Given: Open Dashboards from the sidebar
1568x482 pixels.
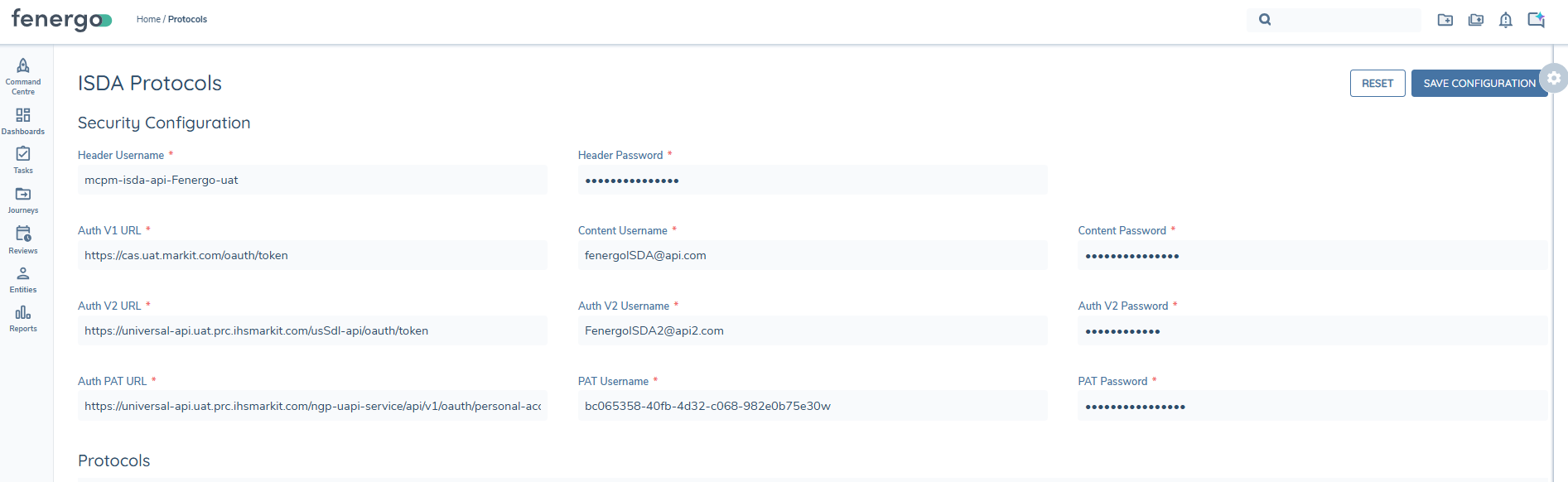Looking at the screenshot, I should point(23,120).
